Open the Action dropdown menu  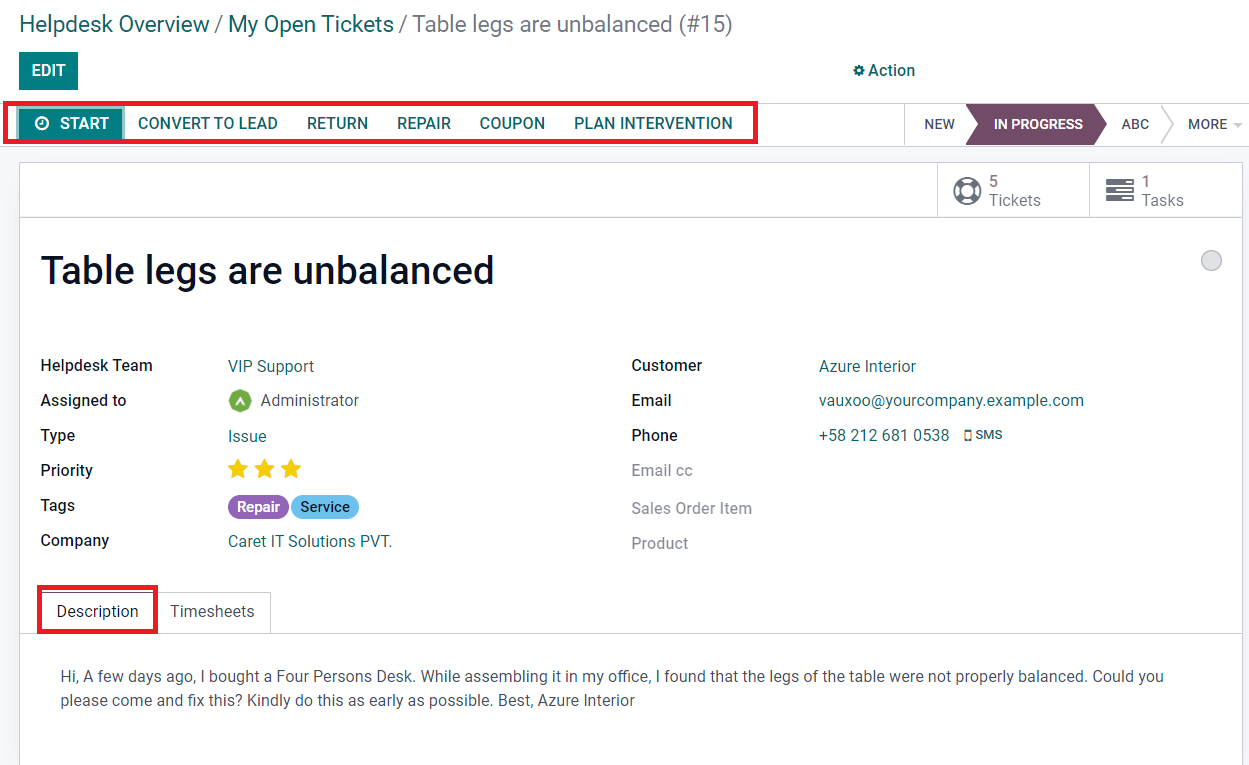pos(884,71)
